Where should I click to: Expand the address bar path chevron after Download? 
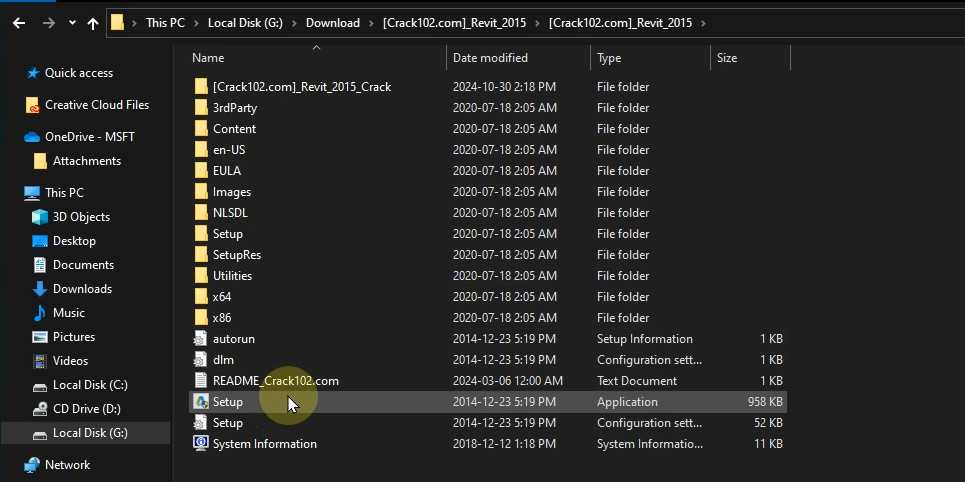click(x=371, y=23)
